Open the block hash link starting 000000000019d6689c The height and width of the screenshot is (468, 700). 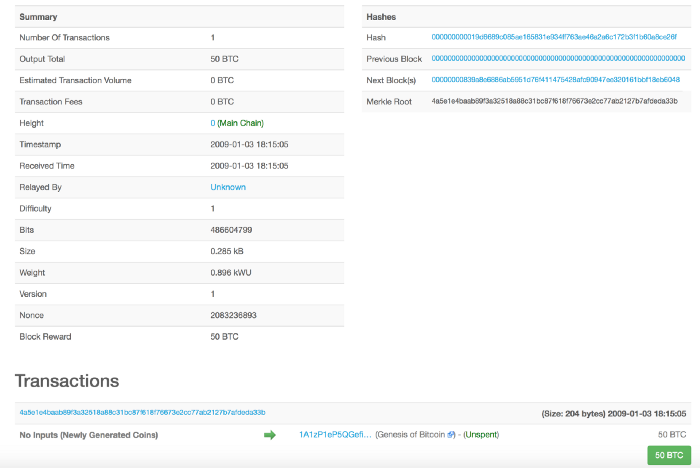pos(554,37)
